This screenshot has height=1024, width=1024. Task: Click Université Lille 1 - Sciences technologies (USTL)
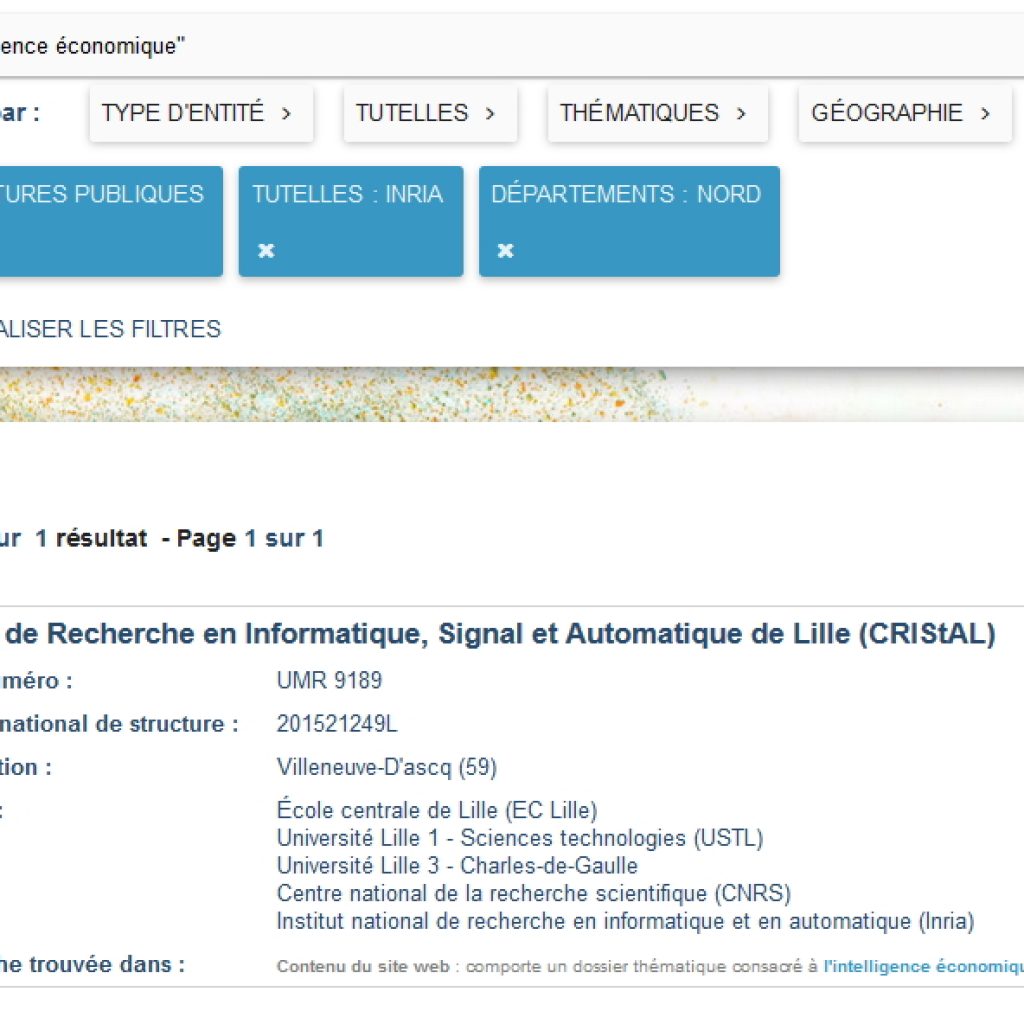(520, 838)
